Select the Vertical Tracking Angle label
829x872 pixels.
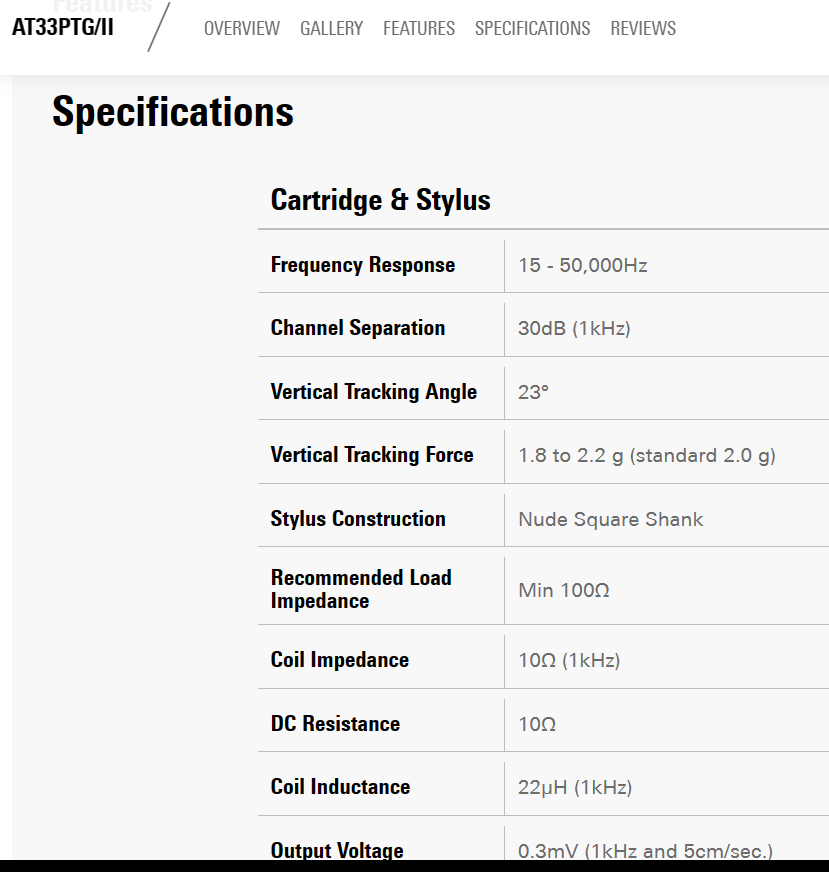[x=374, y=392]
